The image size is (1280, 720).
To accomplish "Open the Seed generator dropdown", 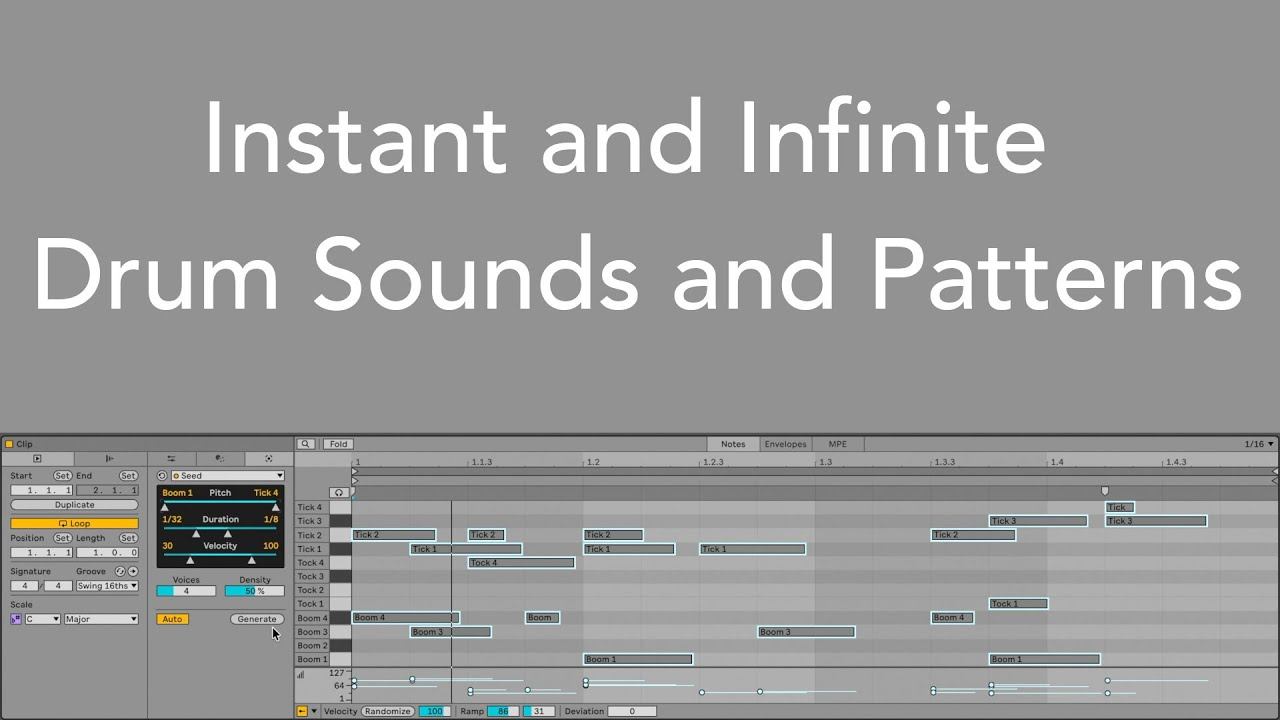I will (x=228, y=476).
